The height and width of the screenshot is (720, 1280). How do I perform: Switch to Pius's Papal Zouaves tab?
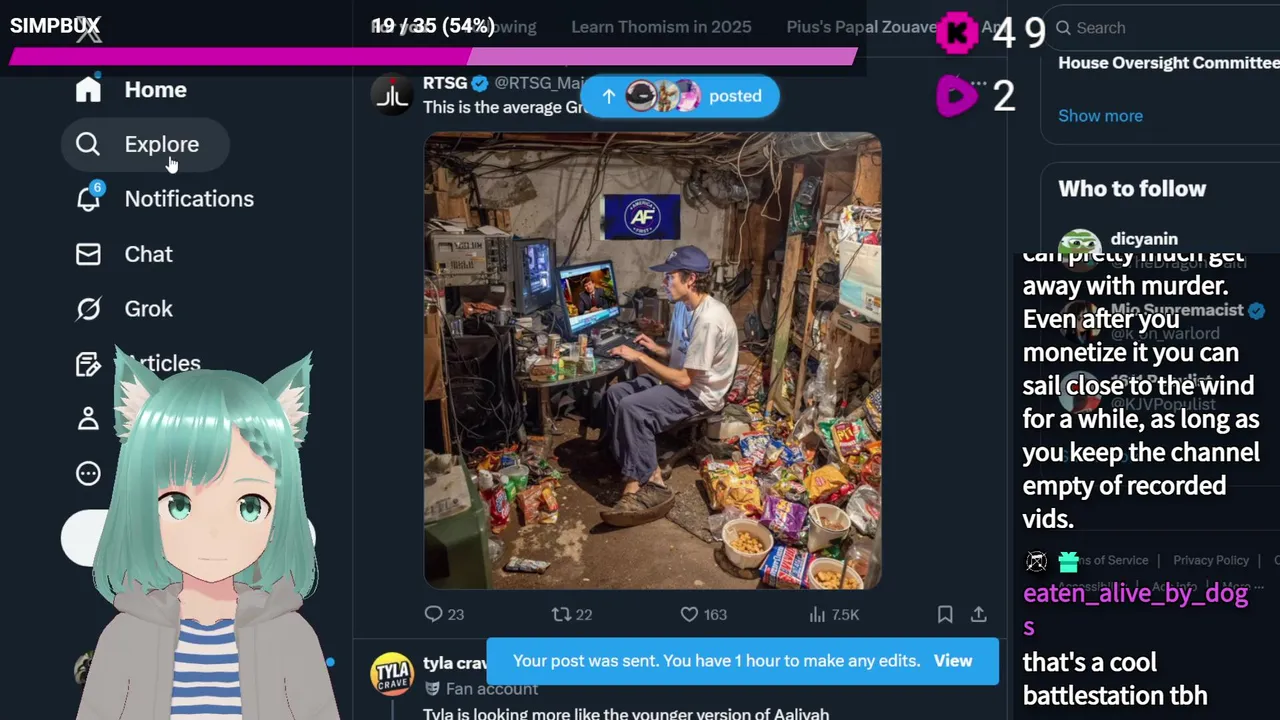[862, 27]
